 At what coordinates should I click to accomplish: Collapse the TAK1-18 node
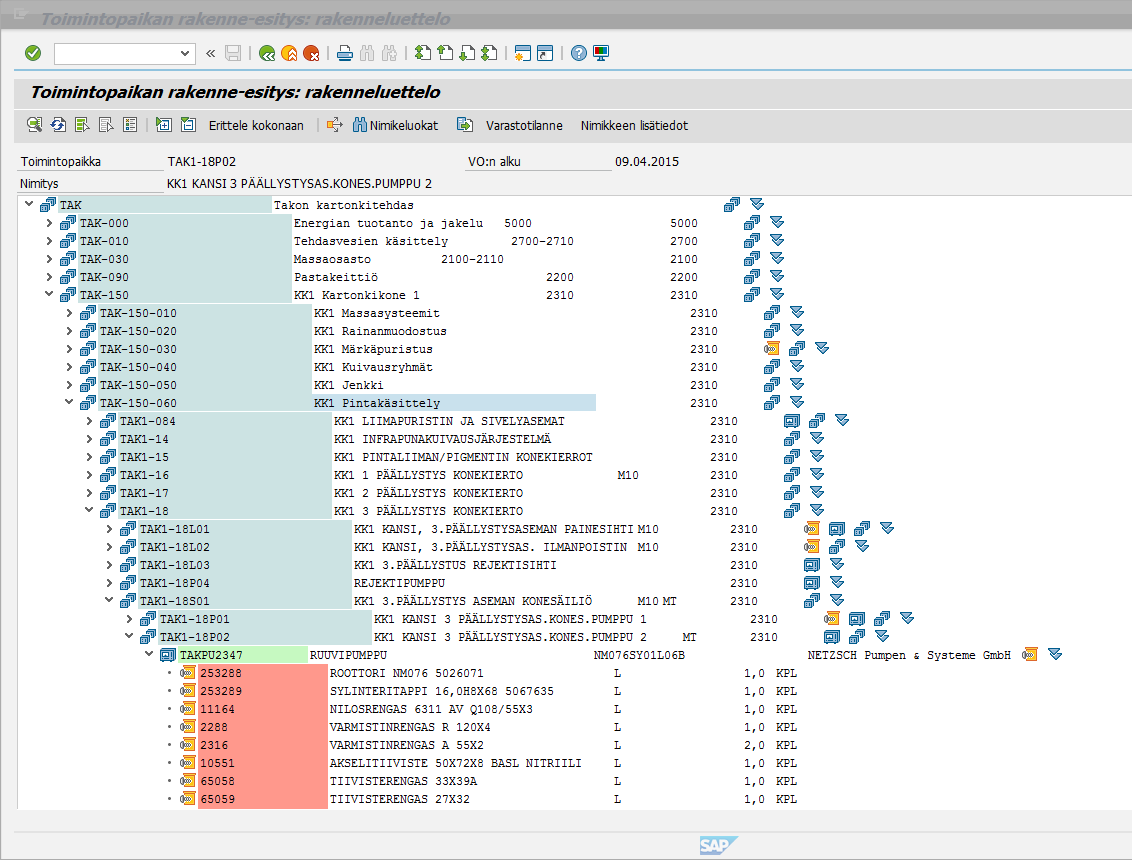[x=90, y=510]
